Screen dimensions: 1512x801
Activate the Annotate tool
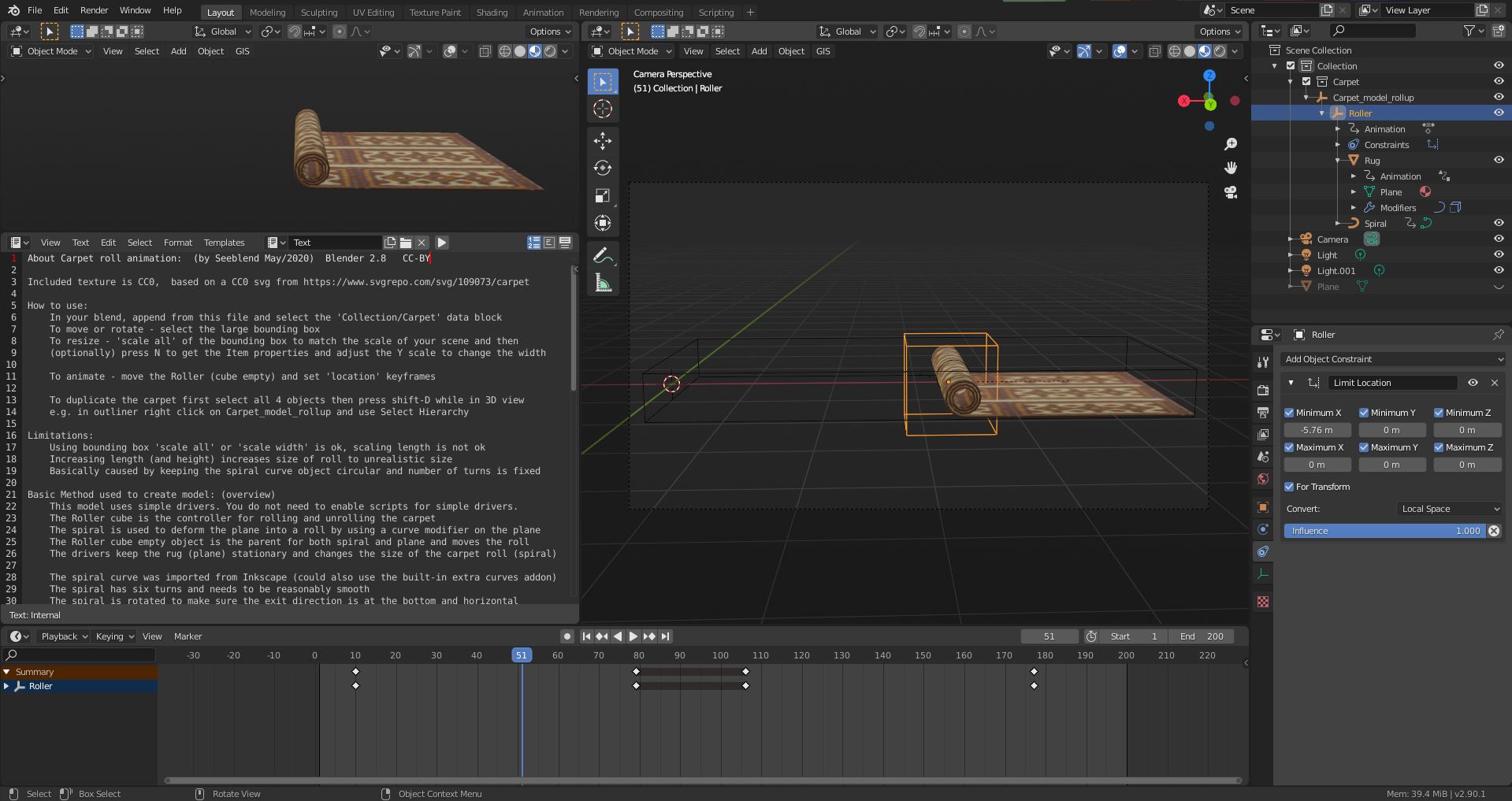click(603, 254)
